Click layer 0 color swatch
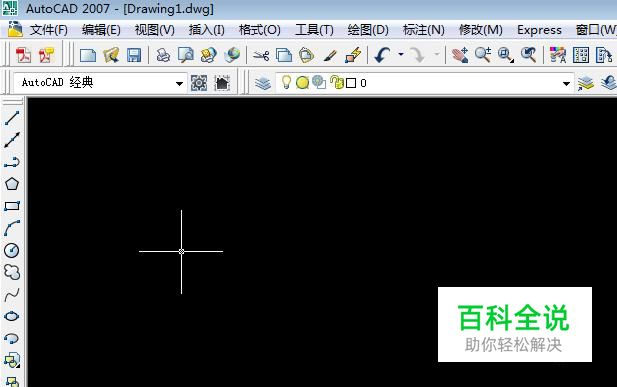The image size is (617, 387). [x=351, y=83]
